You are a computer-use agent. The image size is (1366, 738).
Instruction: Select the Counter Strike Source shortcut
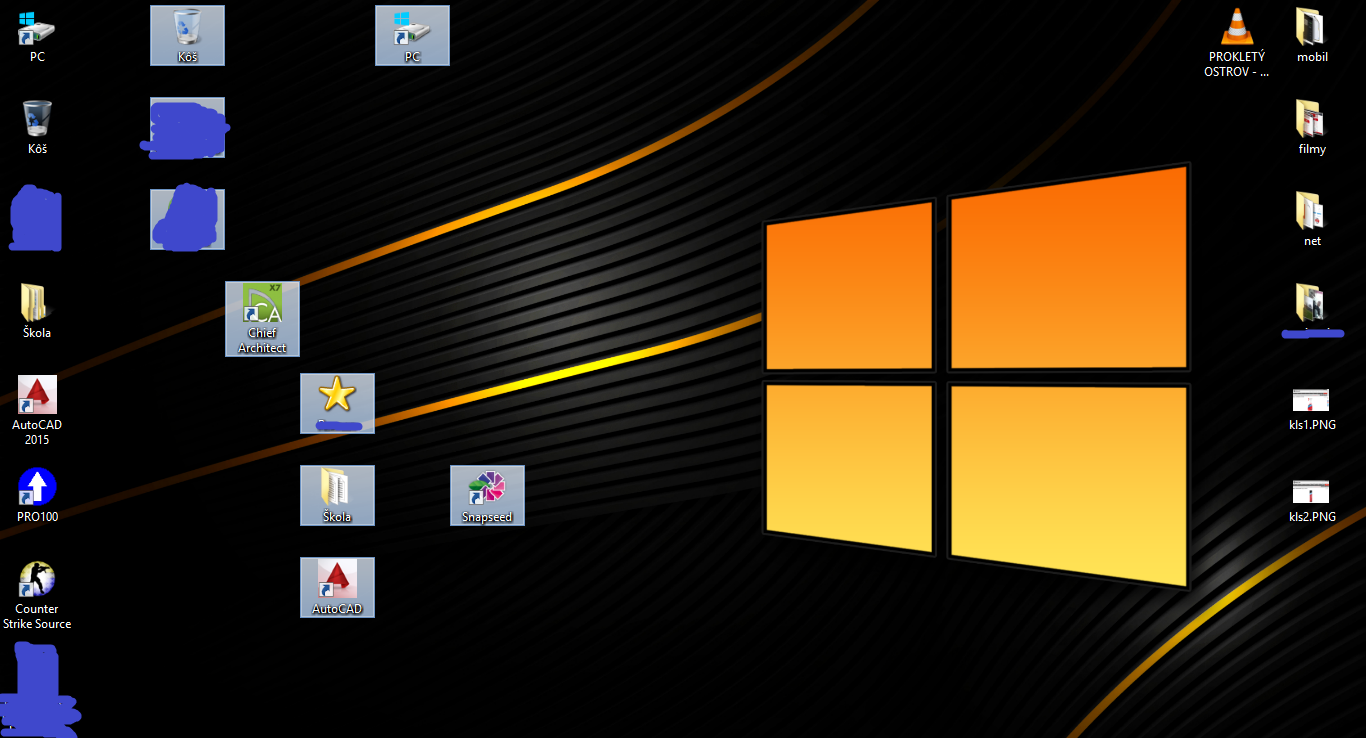37,595
